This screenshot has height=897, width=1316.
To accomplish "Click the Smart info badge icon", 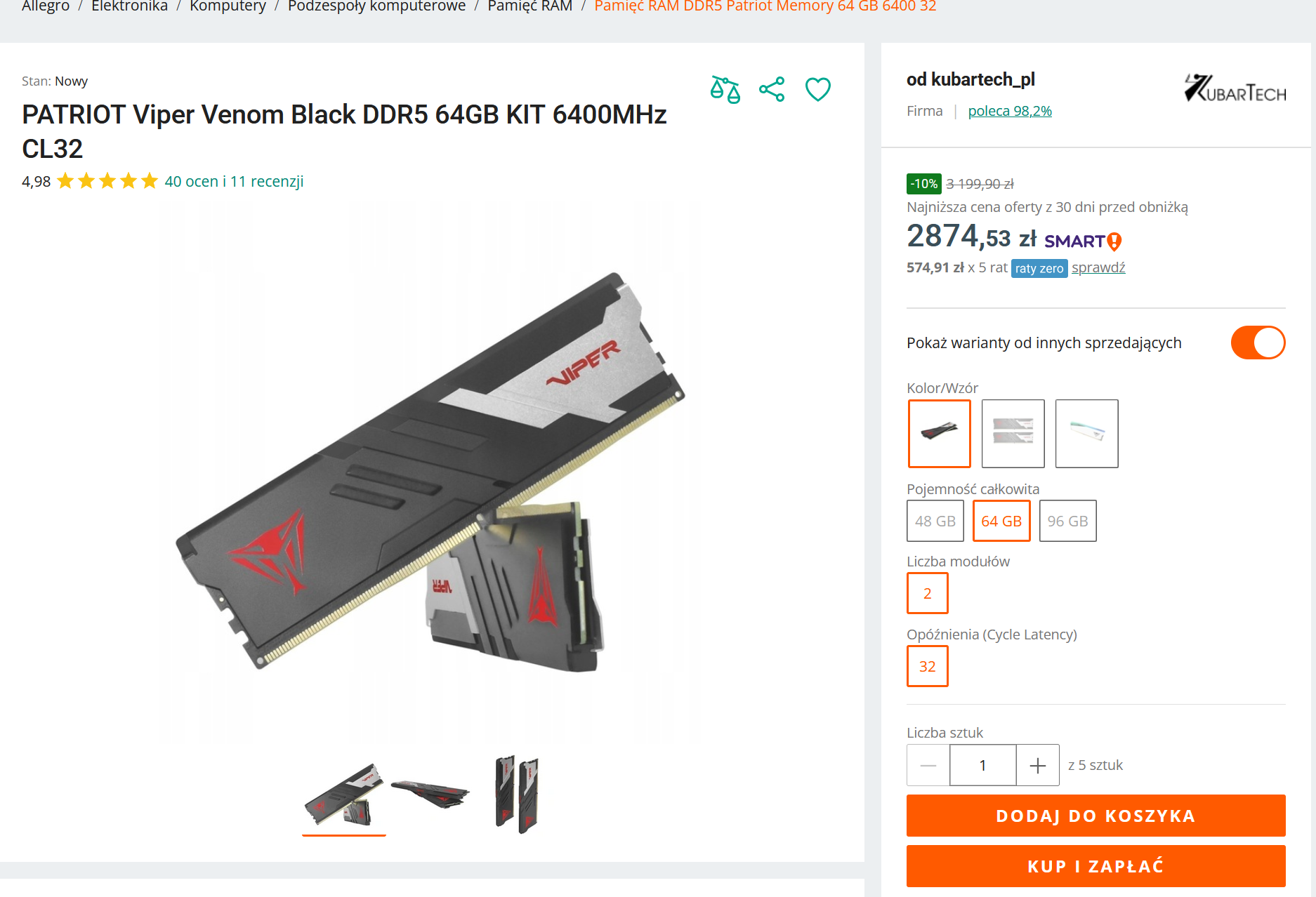I will point(1114,242).
